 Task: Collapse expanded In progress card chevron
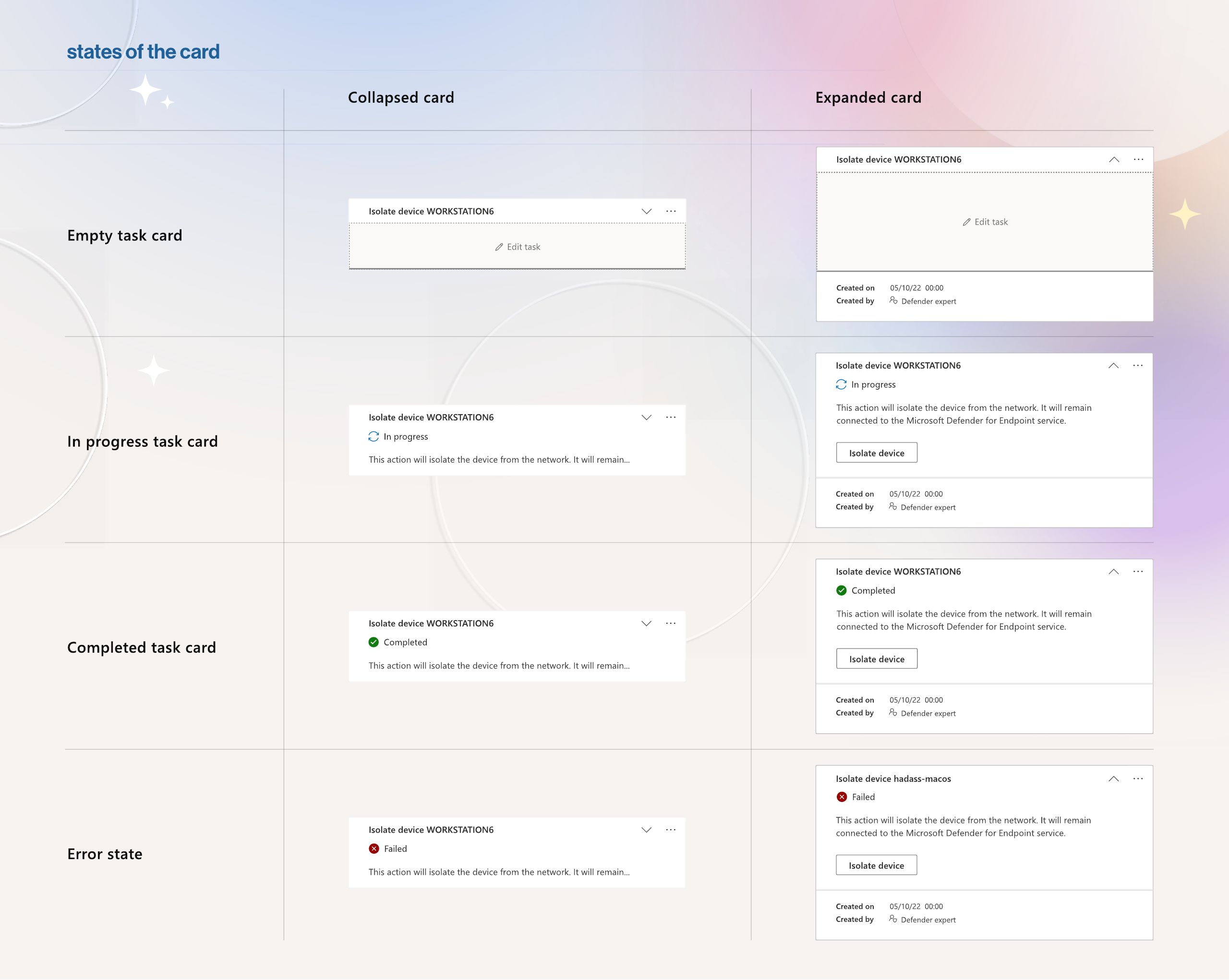(x=1113, y=366)
